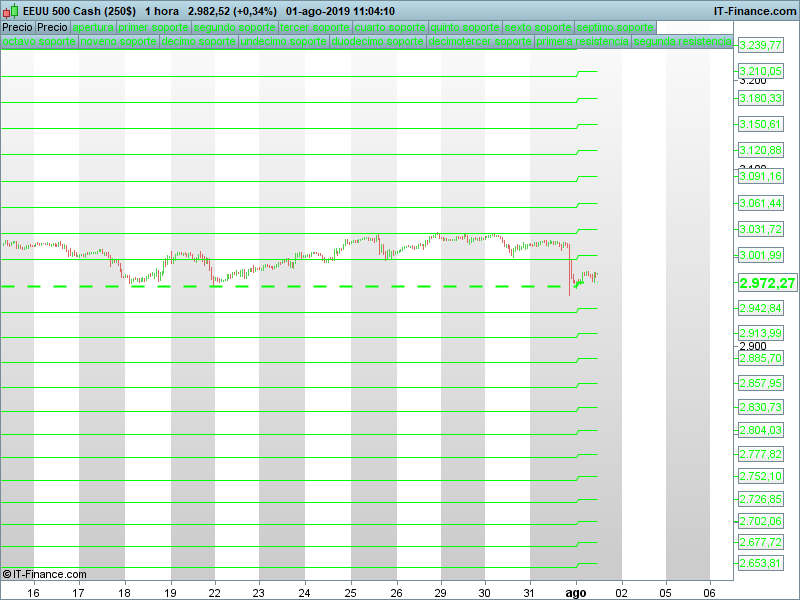Click the price value 2.982,52 (+0,34%)
The width and height of the screenshot is (800, 600).
[232, 11]
